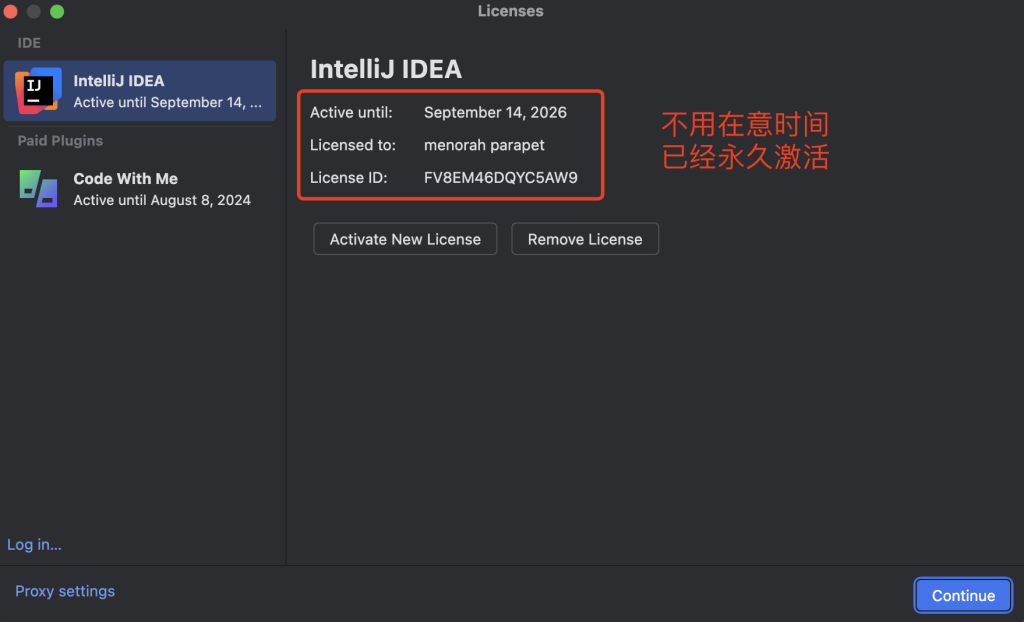Click the Paid Plugins section header
The image size is (1024, 622).
pos(60,141)
